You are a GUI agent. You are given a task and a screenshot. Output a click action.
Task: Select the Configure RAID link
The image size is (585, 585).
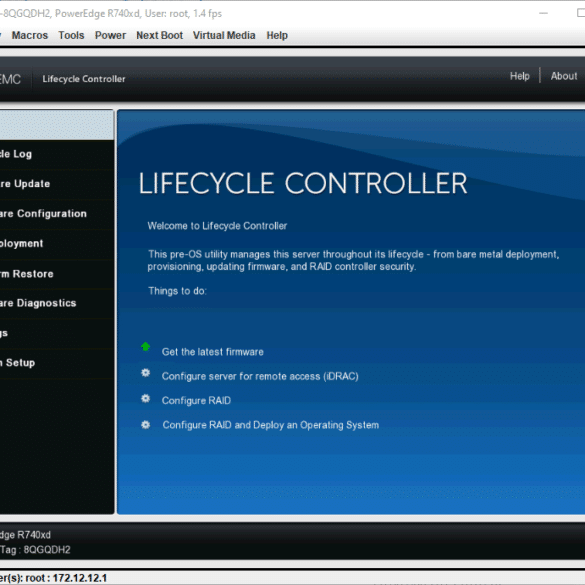click(x=196, y=400)
